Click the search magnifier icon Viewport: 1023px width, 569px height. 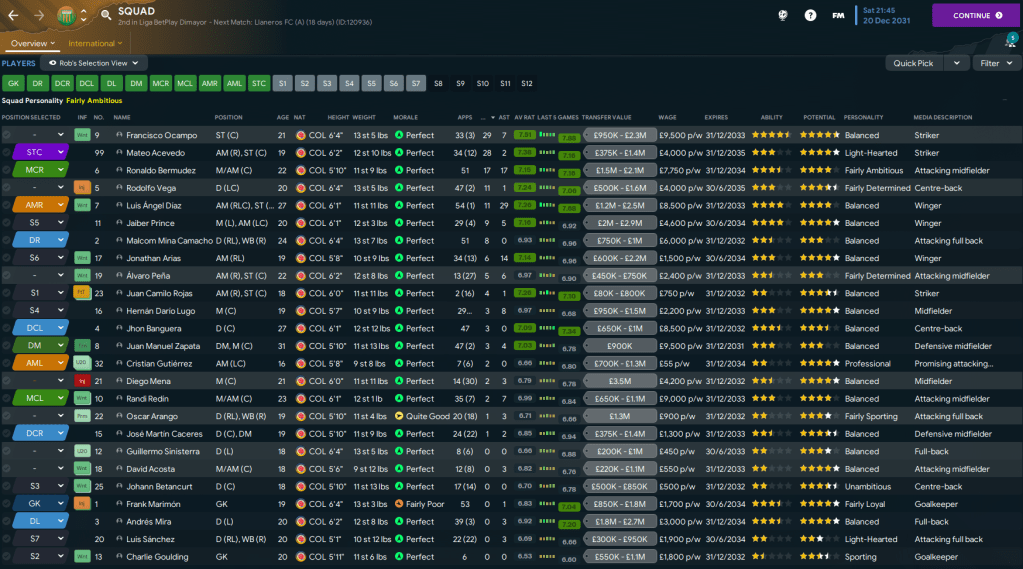point(105,15)
